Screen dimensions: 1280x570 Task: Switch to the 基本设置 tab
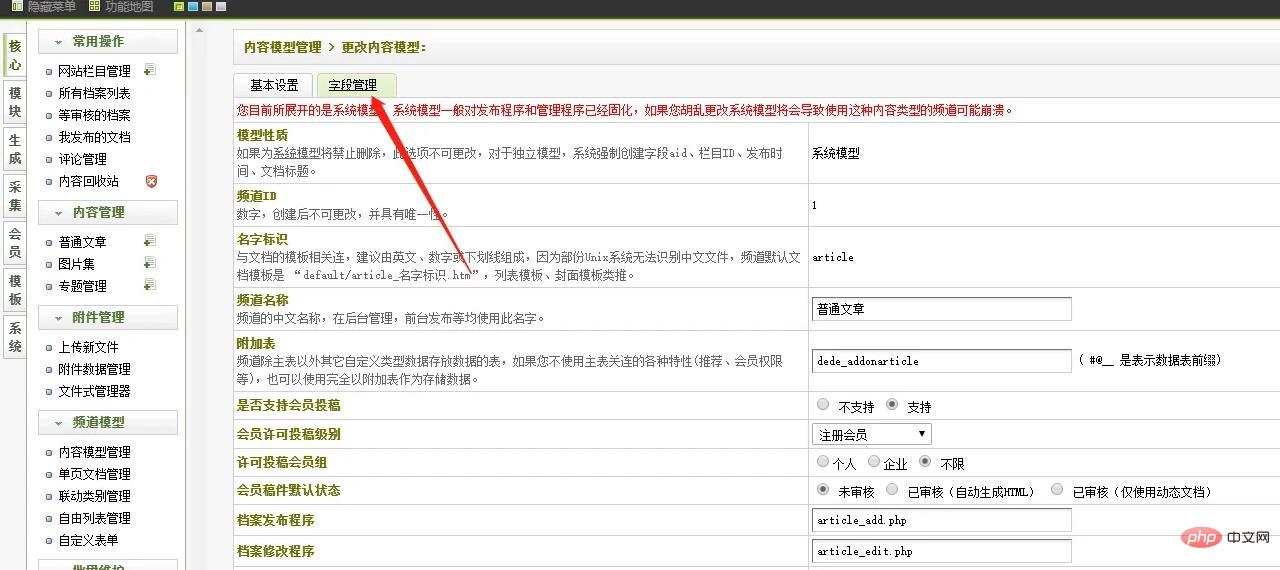tap(274, 85)
